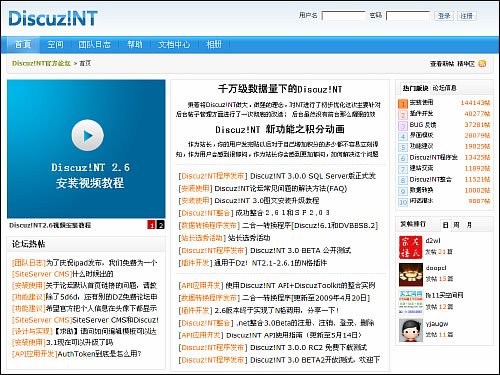Open Discuz!NT 3.0图文安装升级教程 post
This screenshot has height=375, width=500.
(x=267, y=201)
